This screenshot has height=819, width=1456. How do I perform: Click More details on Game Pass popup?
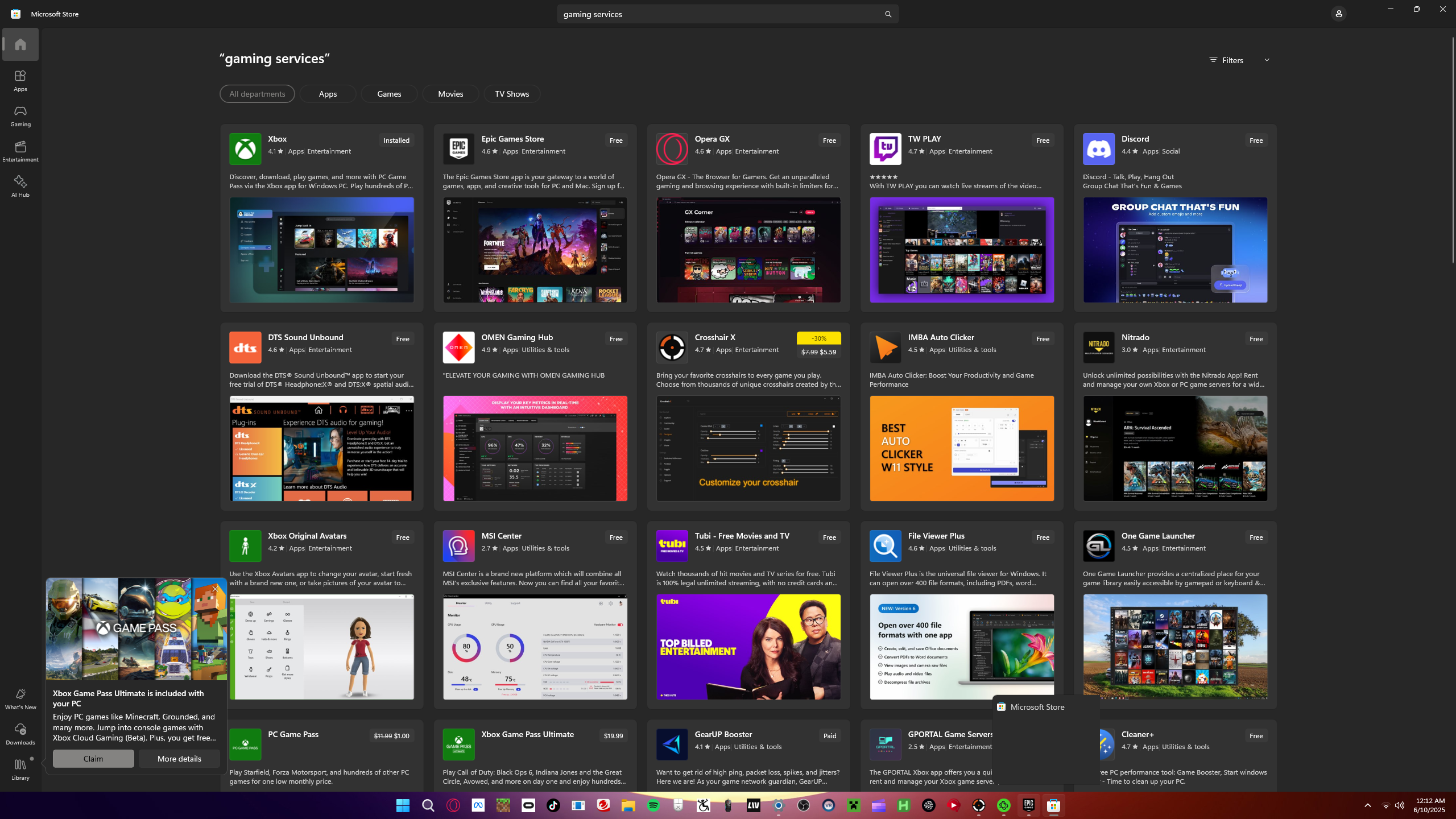pos(179,759)
